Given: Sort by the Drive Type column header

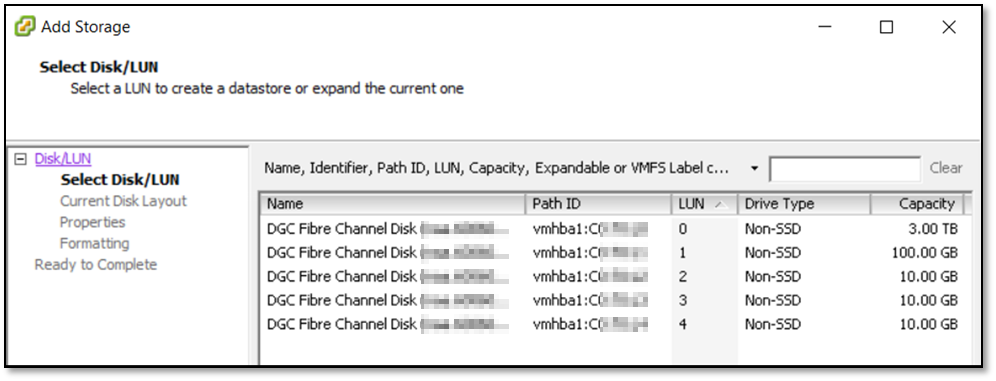Looking at the screenshot, I should [x=804, y=204].
